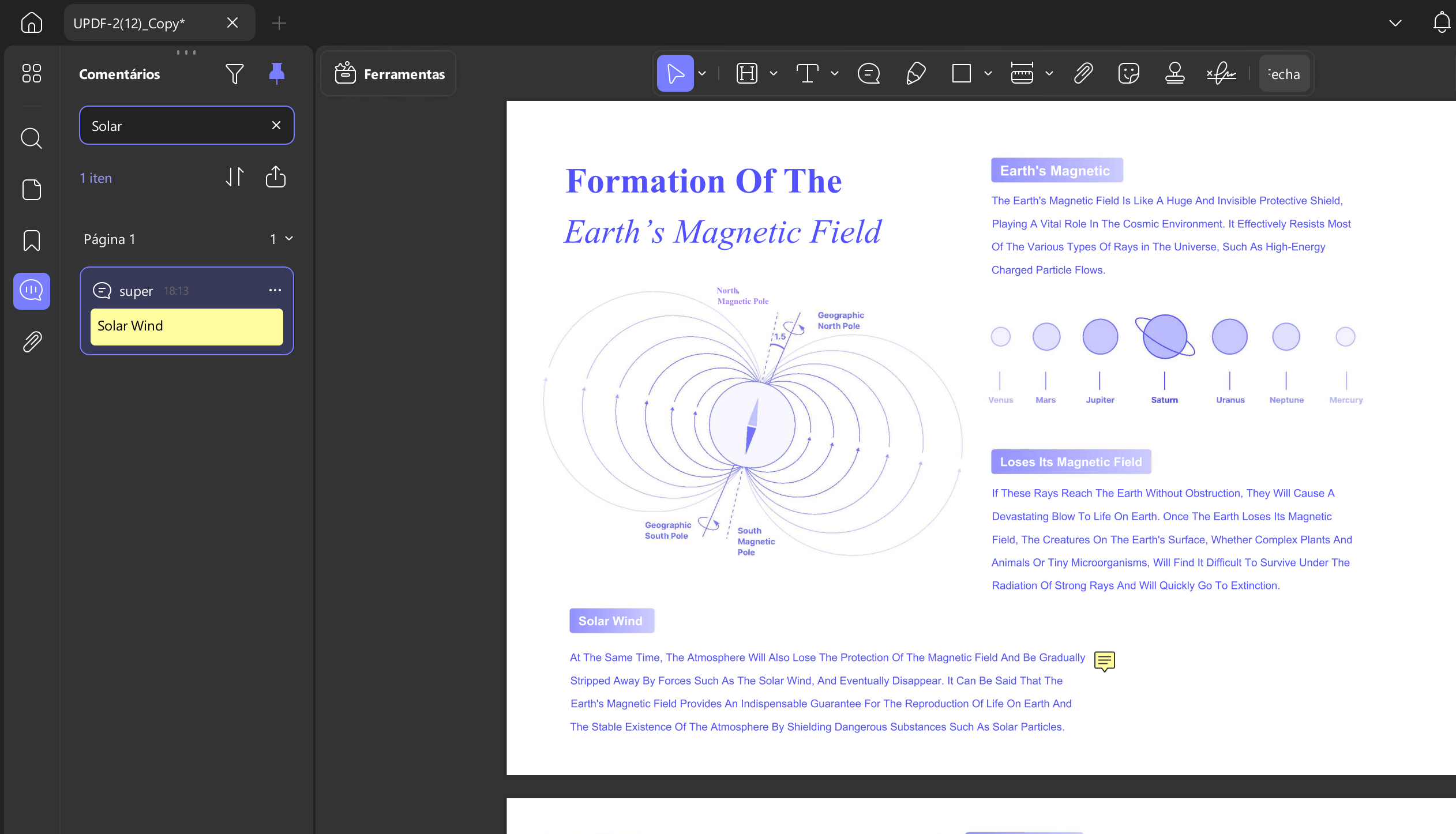Viewport: 1456px width, 834px height.
Task: Select the text highlight tool
Action: click(746, 73)
